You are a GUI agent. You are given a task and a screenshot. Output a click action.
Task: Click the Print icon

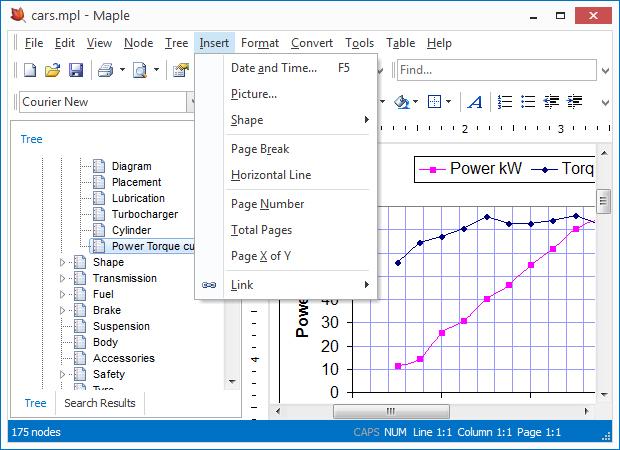click(x=105, y=70)
